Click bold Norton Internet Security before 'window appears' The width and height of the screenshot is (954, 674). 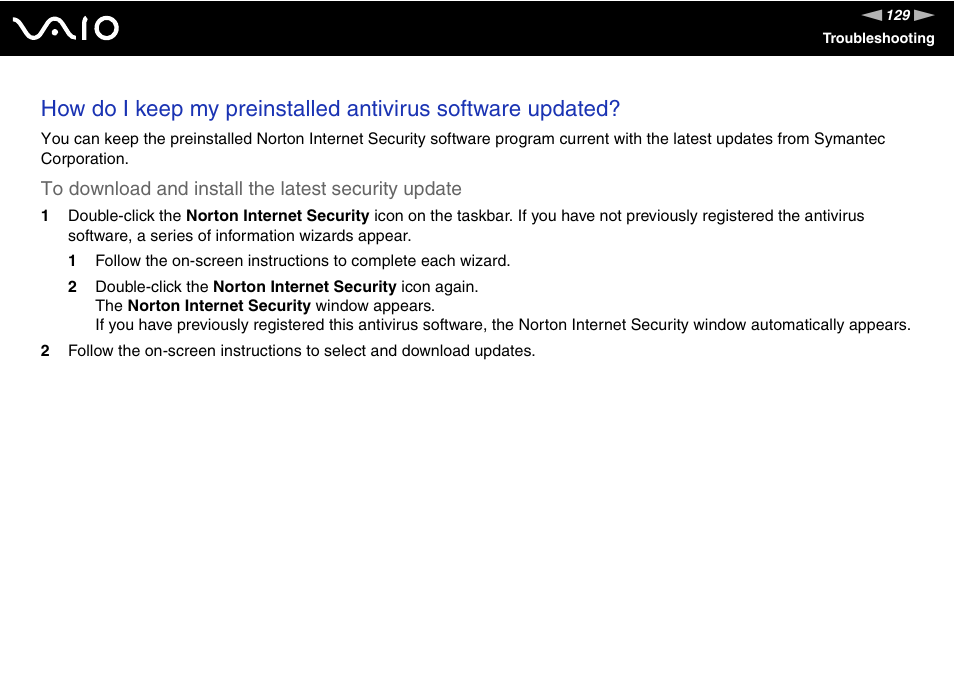pyautogui.click(x=219, y=305)
